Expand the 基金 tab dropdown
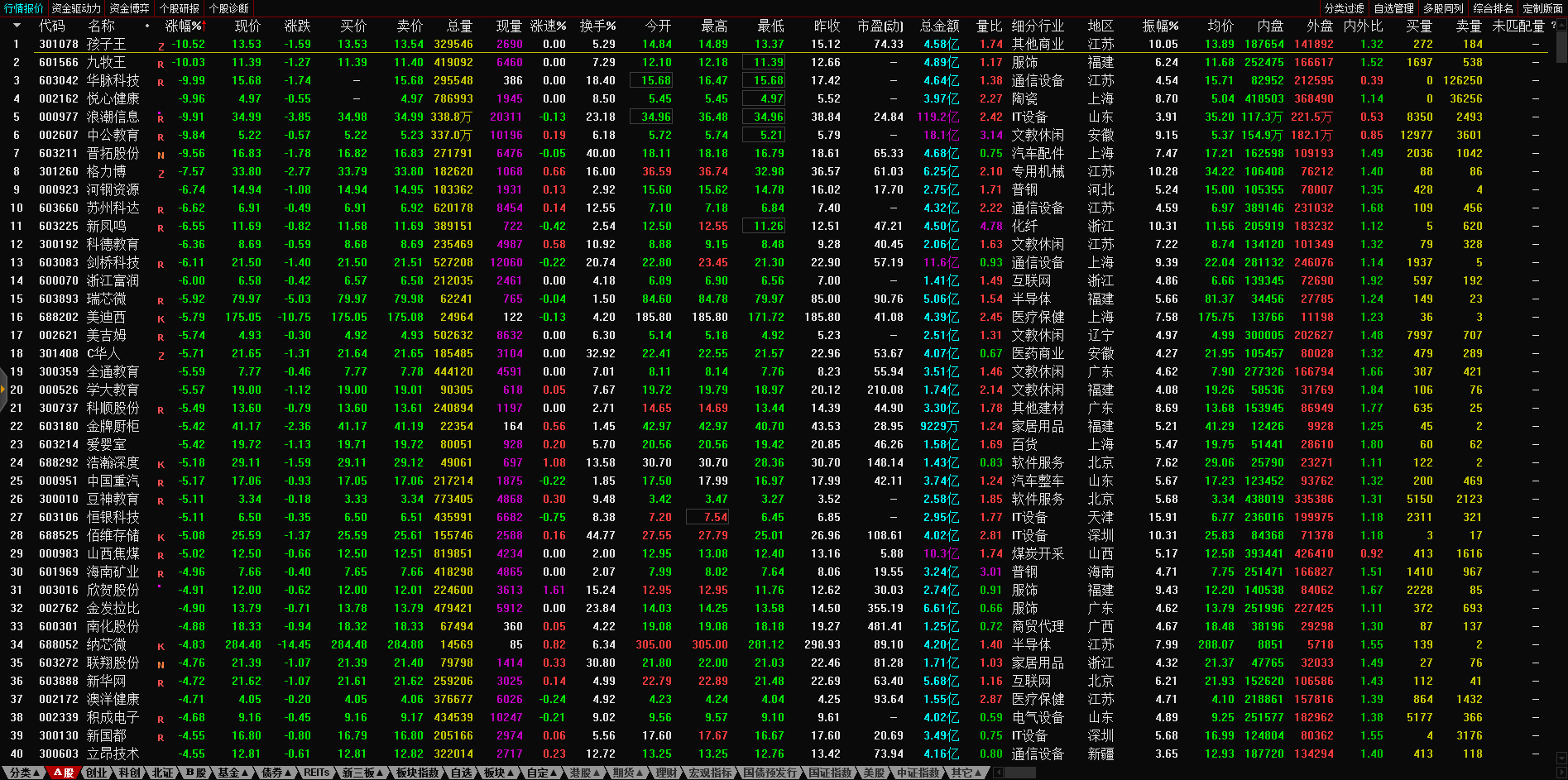Image resolution: width=1568 pixels, height=780 pixels. tap(233, 773)
